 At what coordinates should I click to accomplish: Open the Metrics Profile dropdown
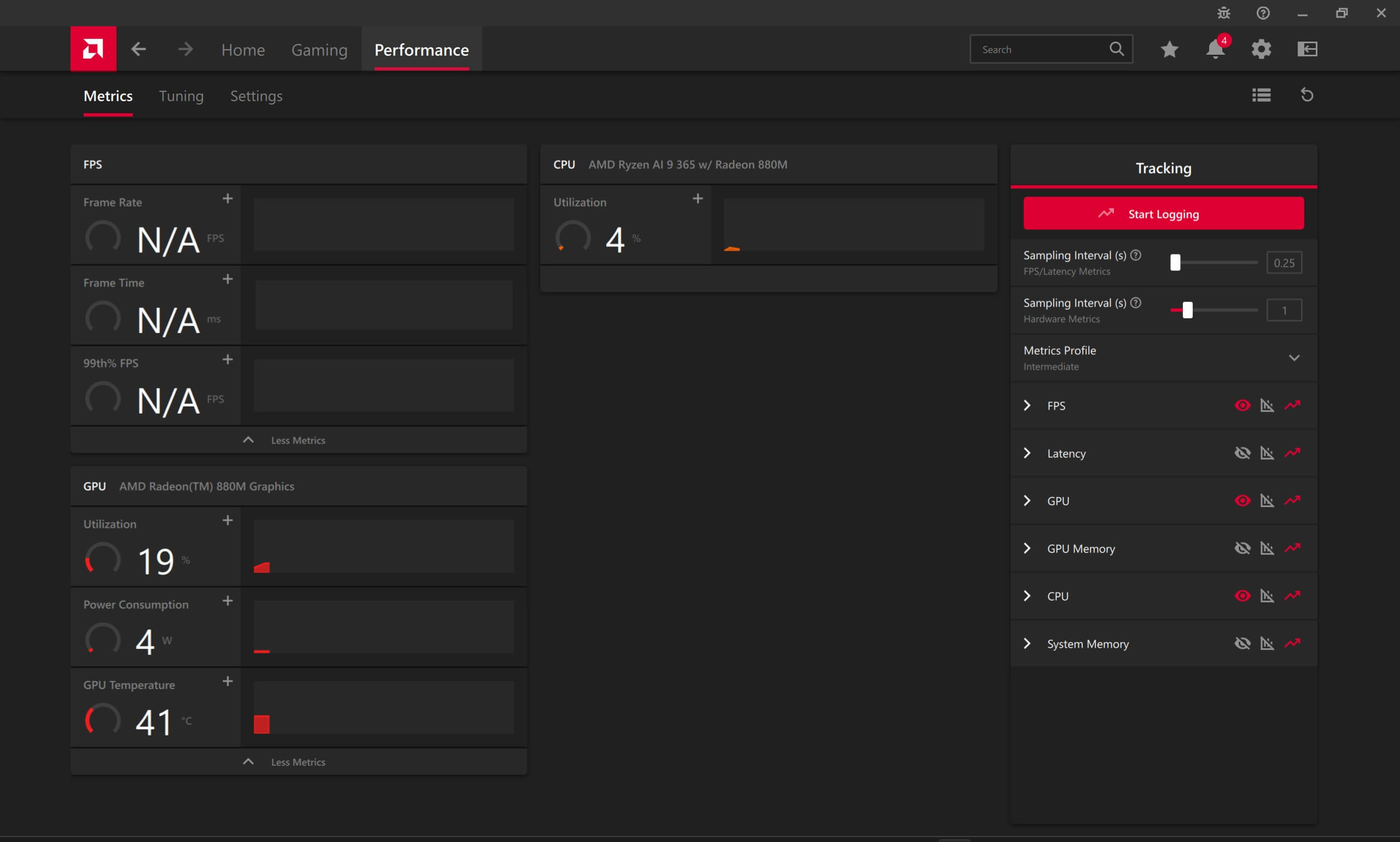pos(1164,358)
